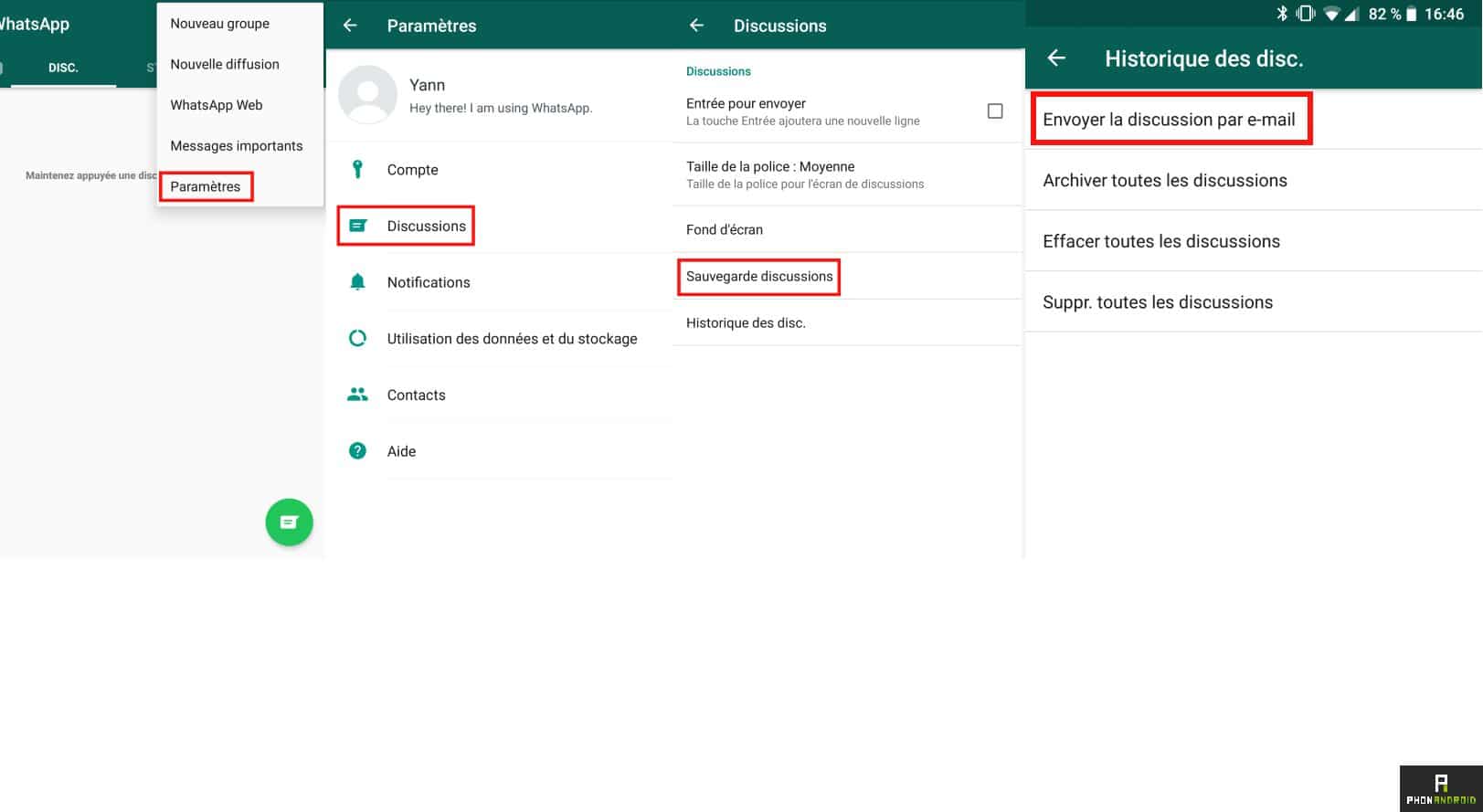1483x812 pixels.
Task: Open WhatsApp Web from the menu
Action: [x=239, y=105]
